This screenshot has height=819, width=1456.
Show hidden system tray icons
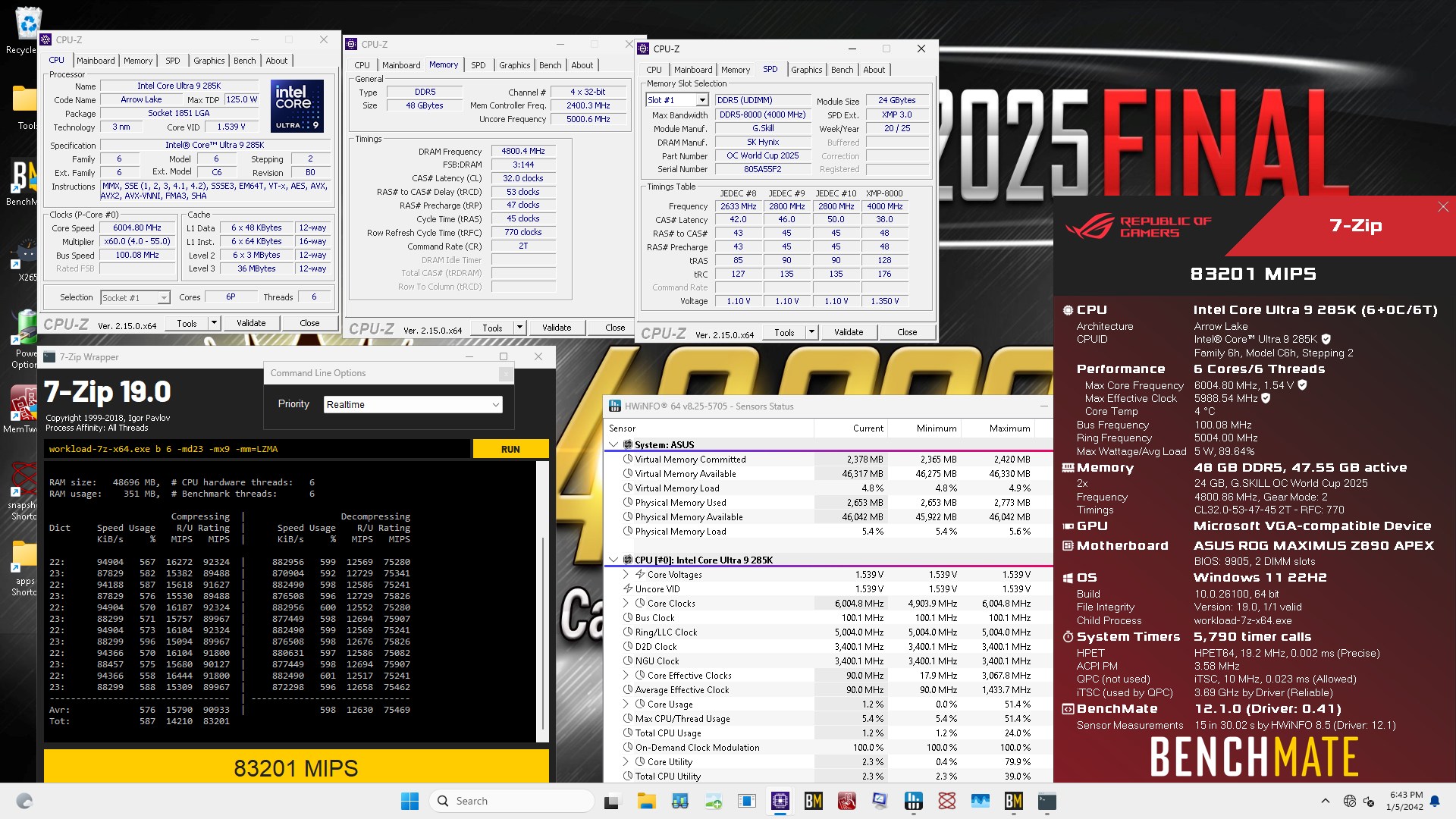coord(1325,801)
